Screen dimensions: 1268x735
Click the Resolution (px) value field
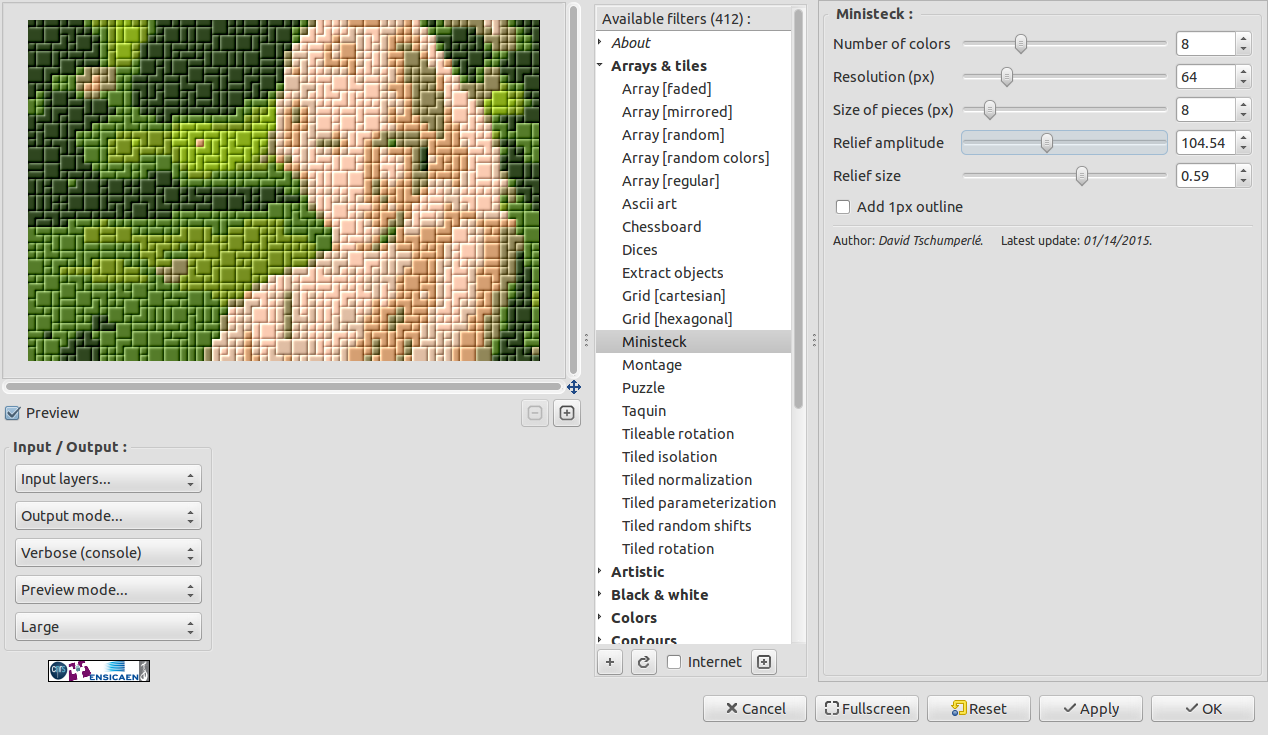[x=1205, y=77]
